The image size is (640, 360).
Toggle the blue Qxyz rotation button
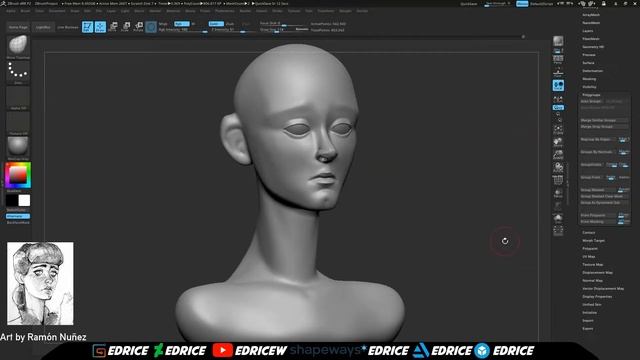pyautogui.click(x=558, y=107)
